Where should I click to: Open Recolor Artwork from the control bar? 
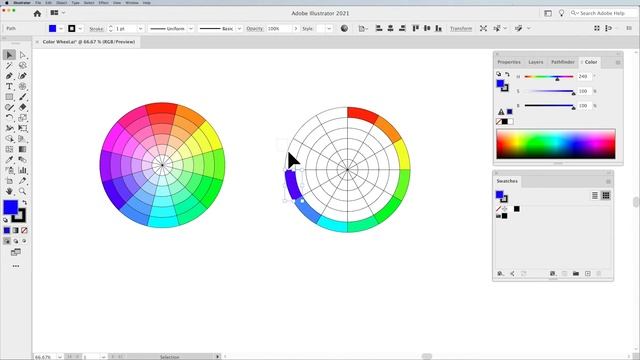coord(344,29)
